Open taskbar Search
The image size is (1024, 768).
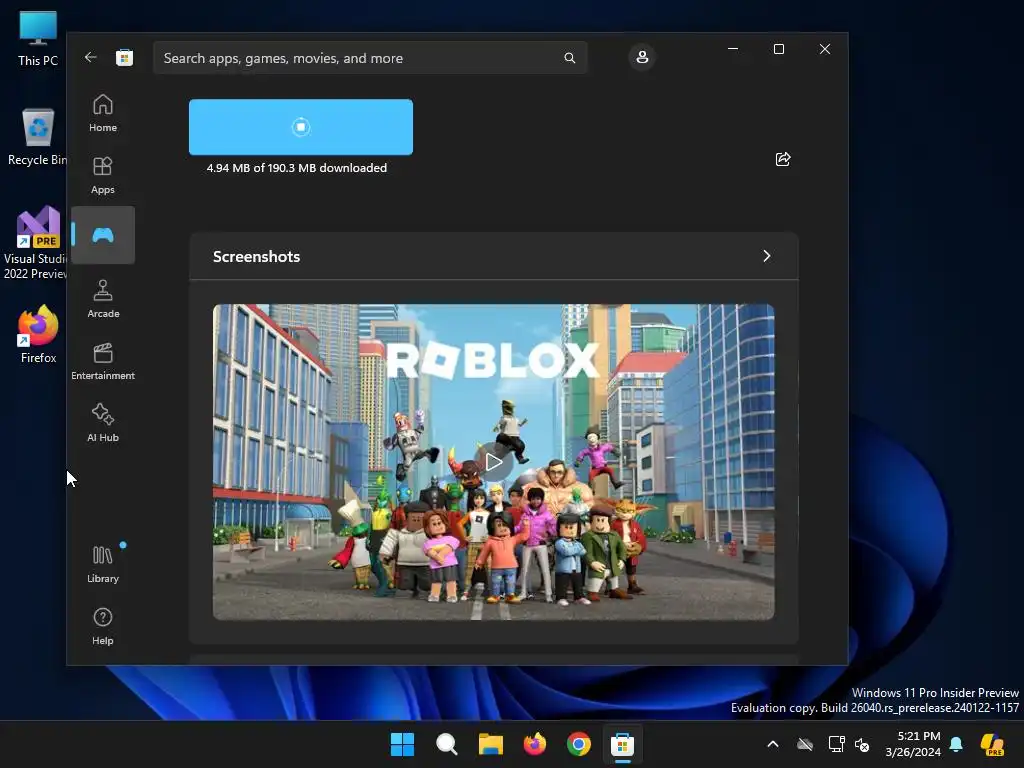tap(447, 744)
